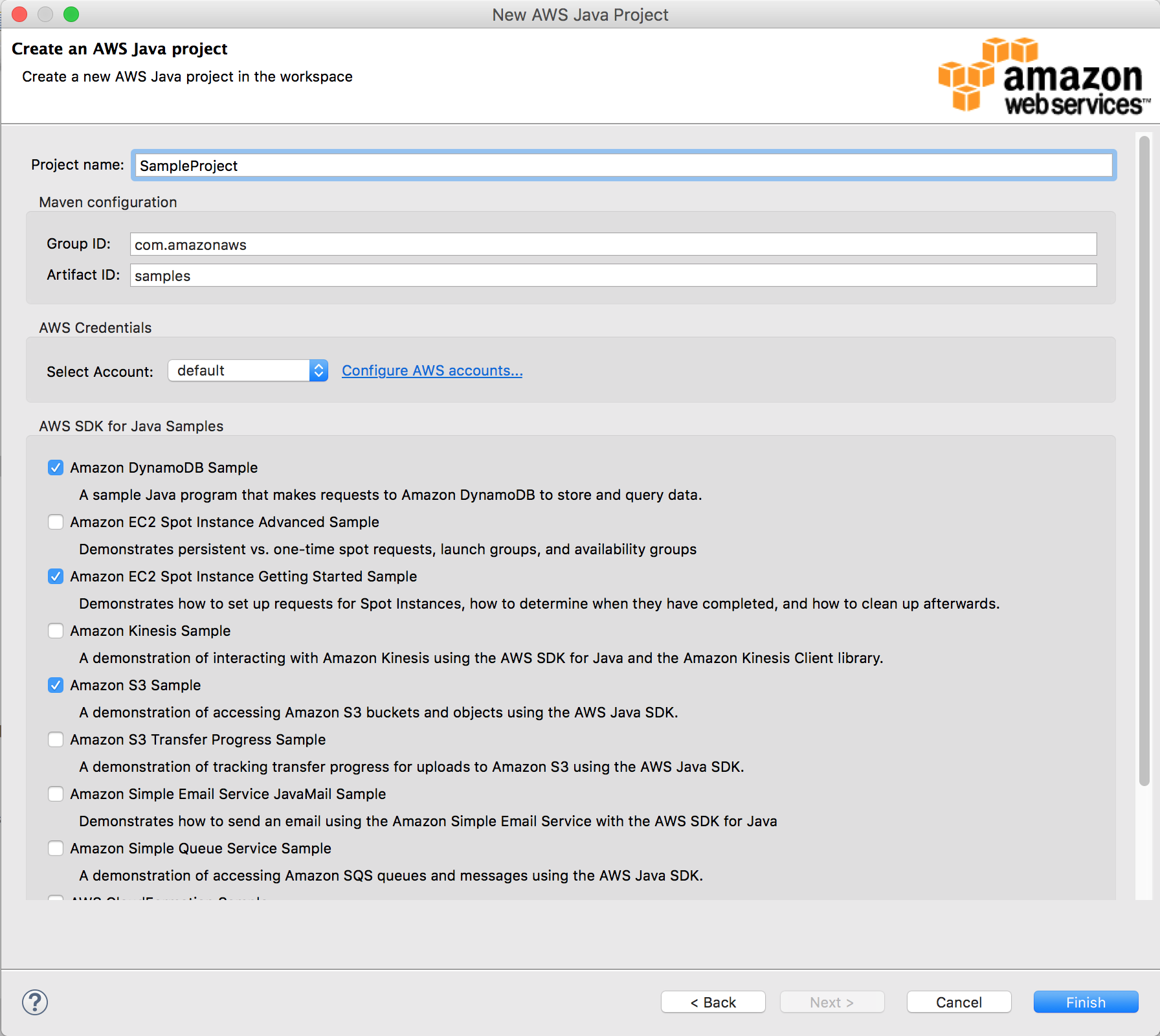The image size is (1160, 1036).
Task: Click the 'Select Account:' label
Action: pos(100,372)
